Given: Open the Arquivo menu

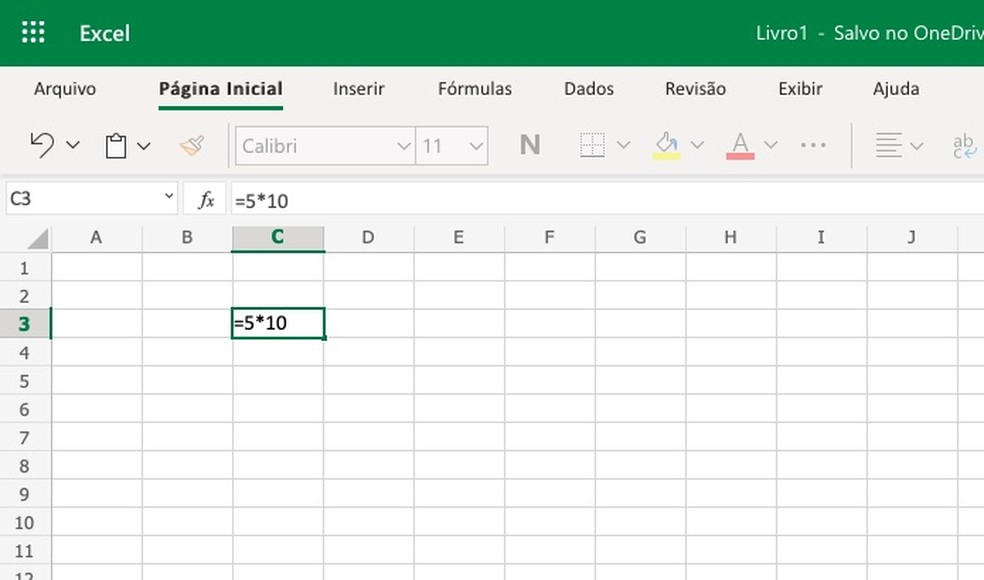Looking at the screenshot, I should 64,88.
